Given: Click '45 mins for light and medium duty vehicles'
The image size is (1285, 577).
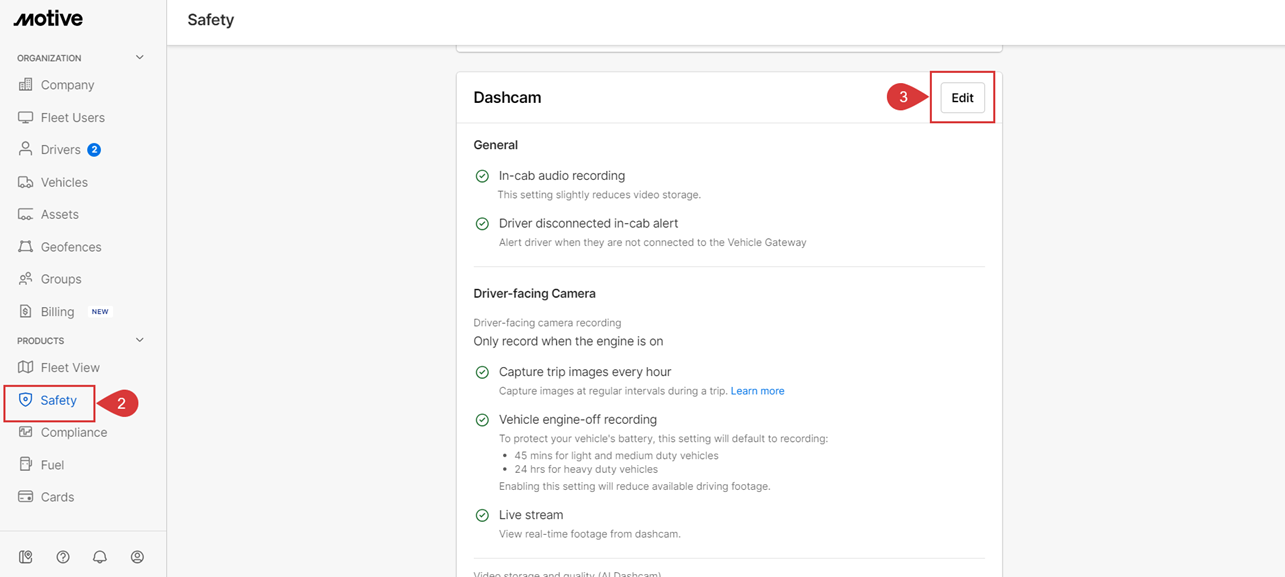Looking at the screenshot, I should pos(616,455).
